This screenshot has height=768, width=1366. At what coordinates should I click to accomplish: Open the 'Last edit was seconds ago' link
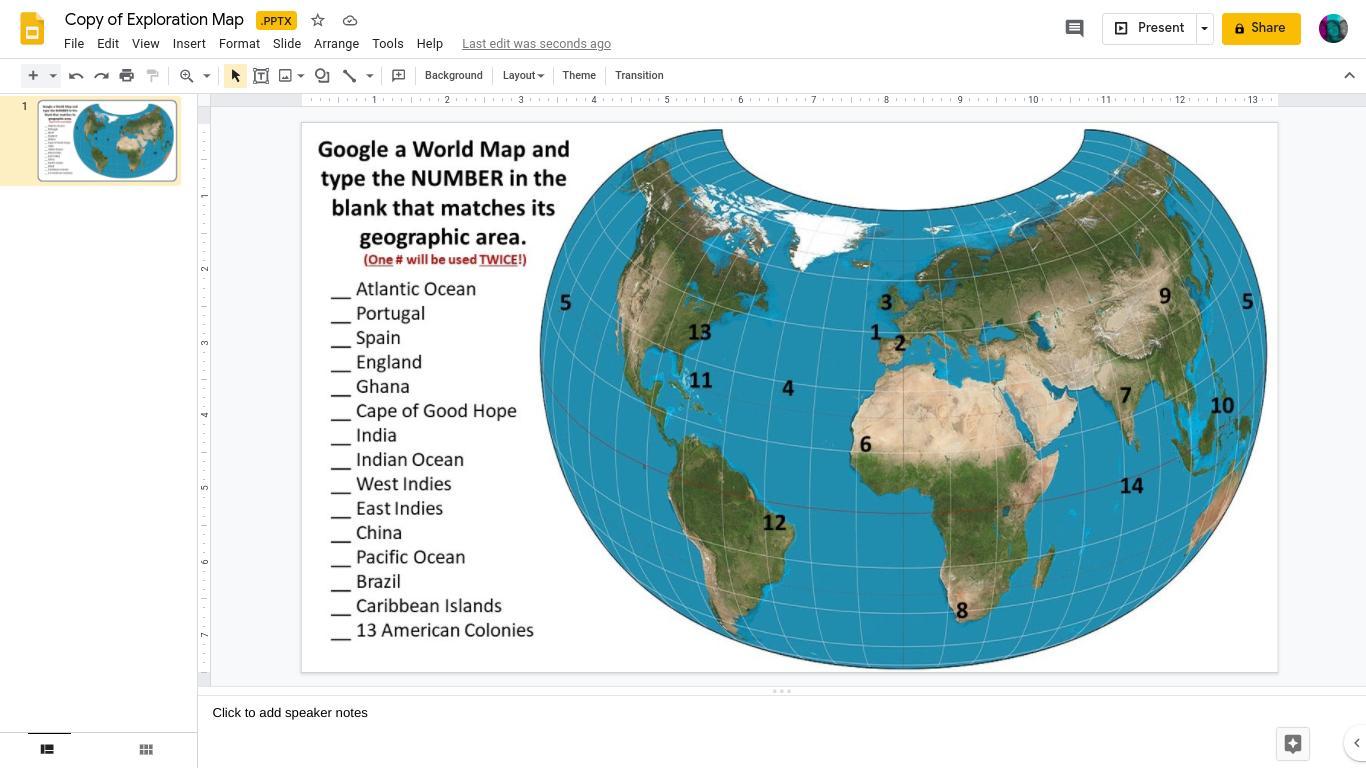536,44
